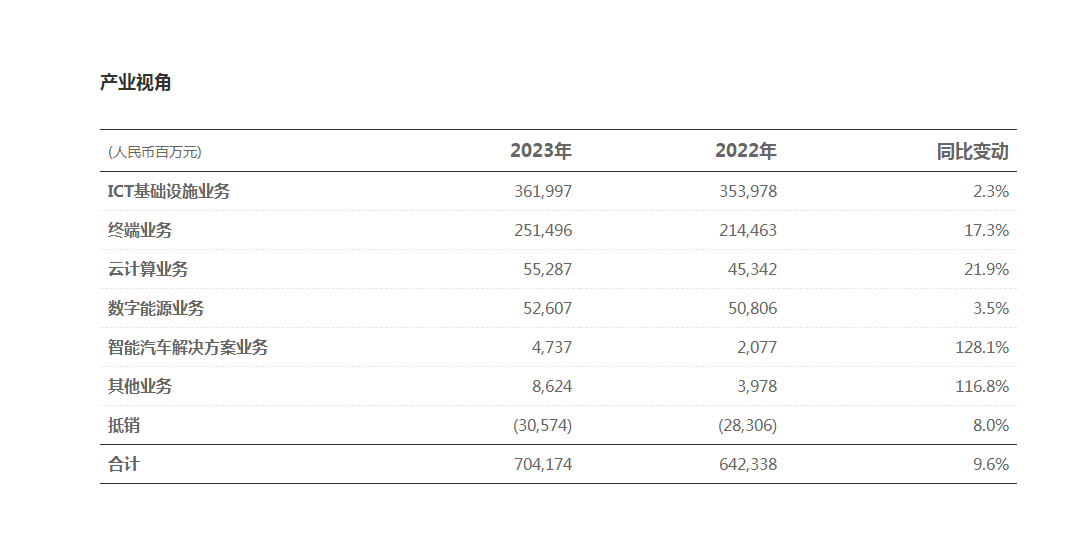Click the 214,463 terminal business 2022 value

pos(748,230)
